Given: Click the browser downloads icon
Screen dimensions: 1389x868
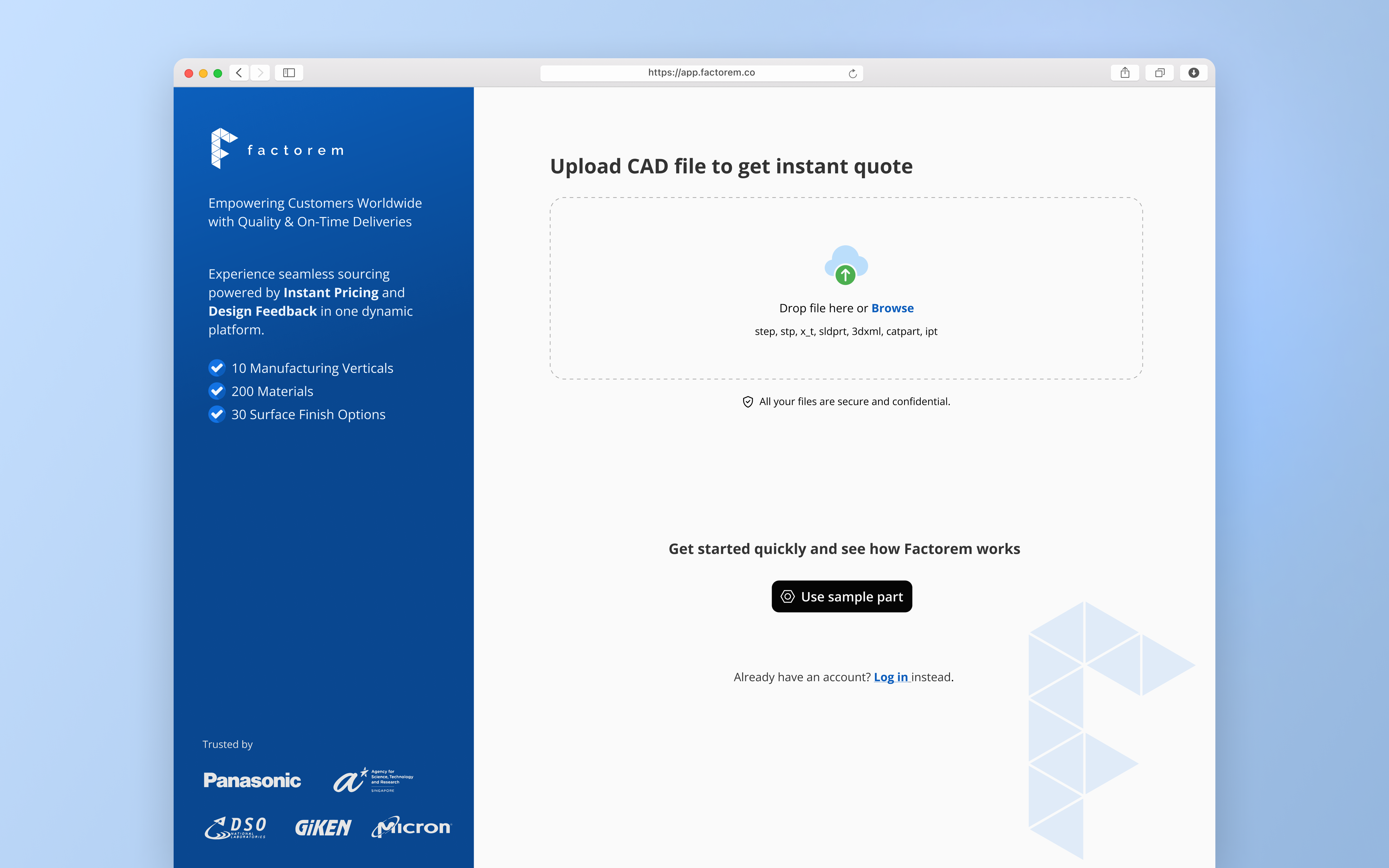Looking at the screenshot, I should 1193,73.
